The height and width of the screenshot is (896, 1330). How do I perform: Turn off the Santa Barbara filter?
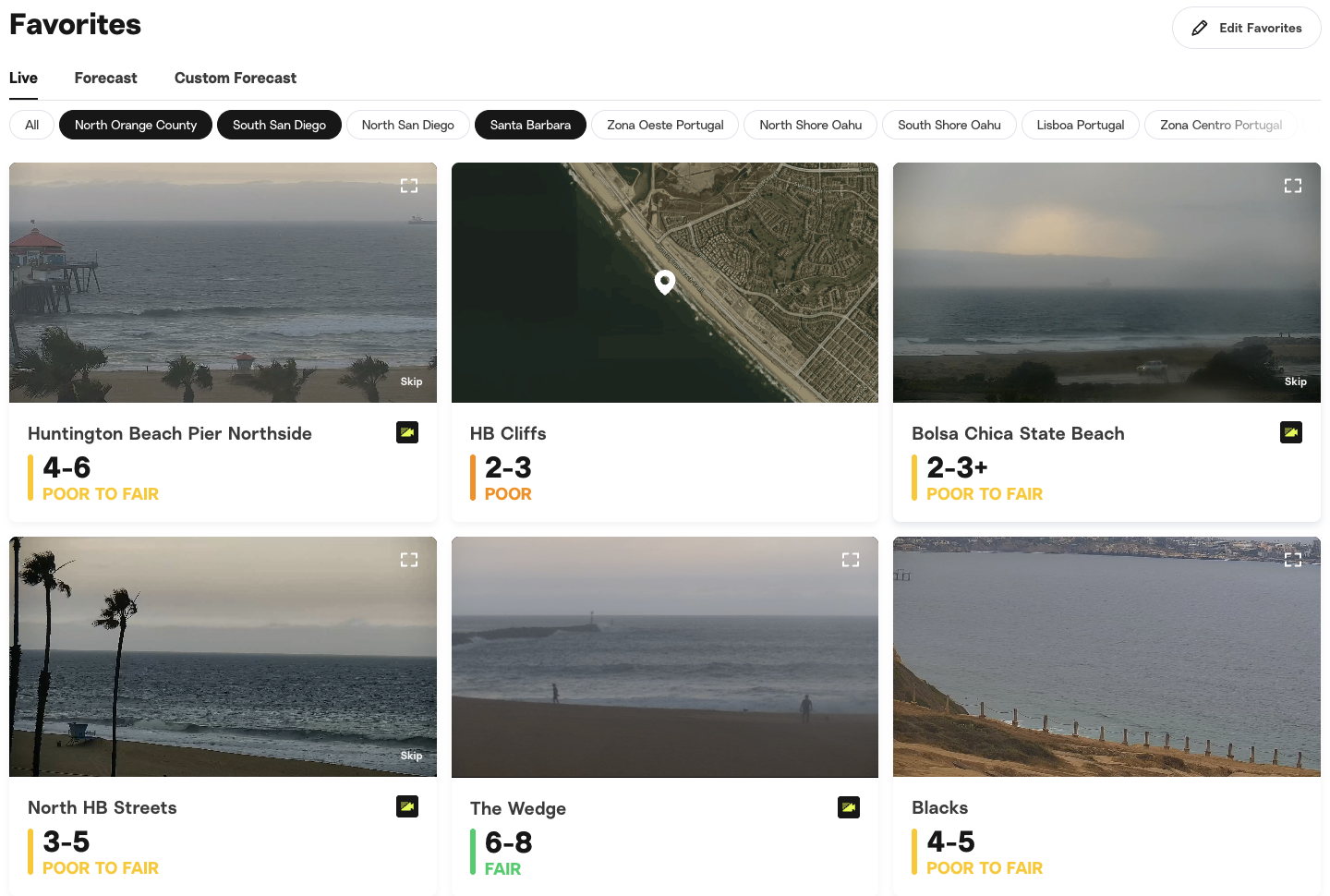(530, 125)
